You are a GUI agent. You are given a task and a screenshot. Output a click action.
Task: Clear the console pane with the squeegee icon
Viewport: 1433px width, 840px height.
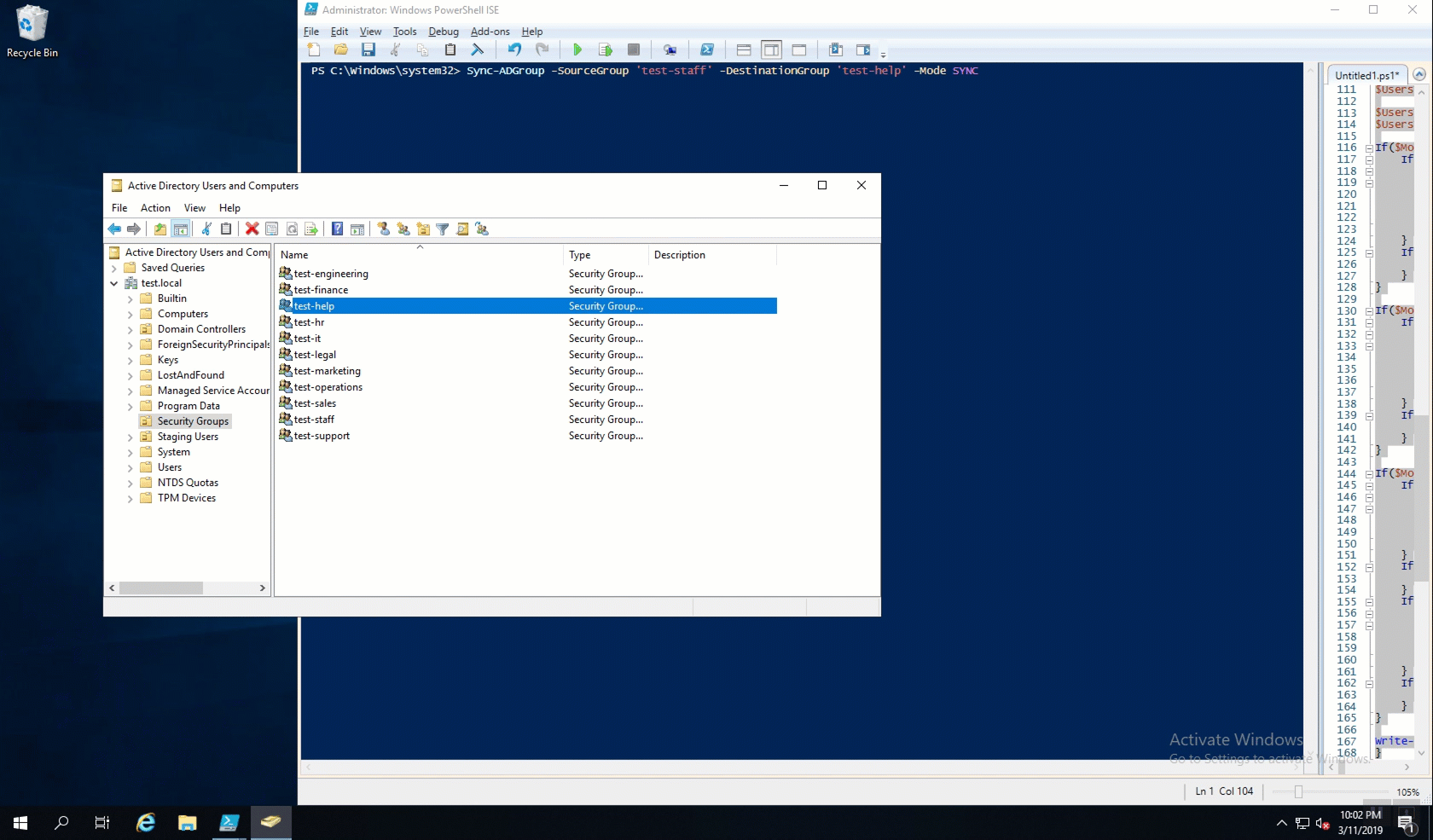tap(478, 49)
